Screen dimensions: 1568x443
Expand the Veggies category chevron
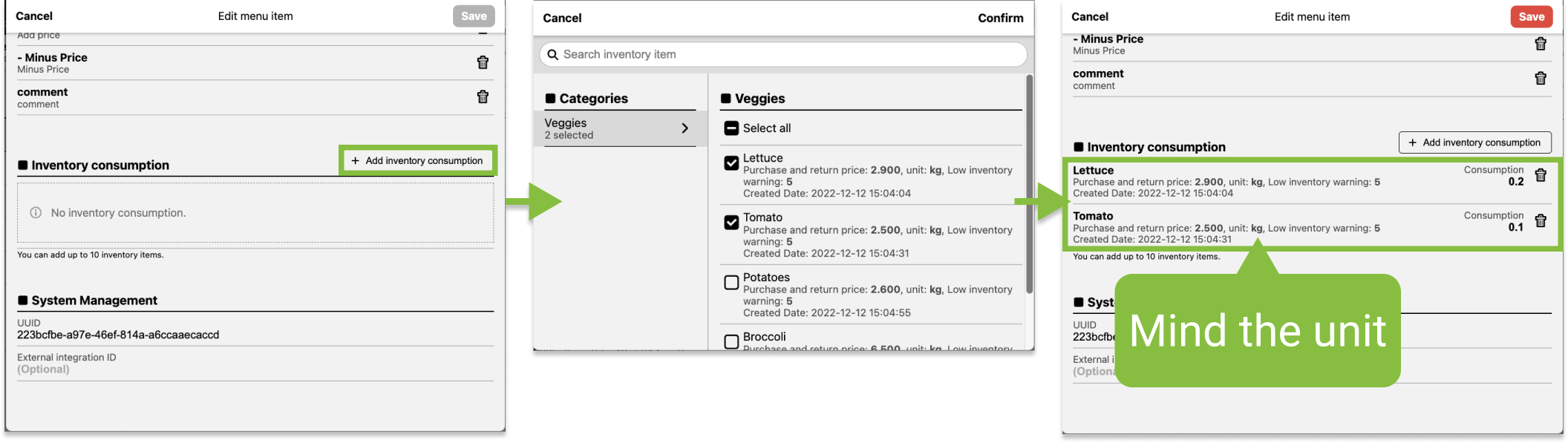[x=685, y=128]
